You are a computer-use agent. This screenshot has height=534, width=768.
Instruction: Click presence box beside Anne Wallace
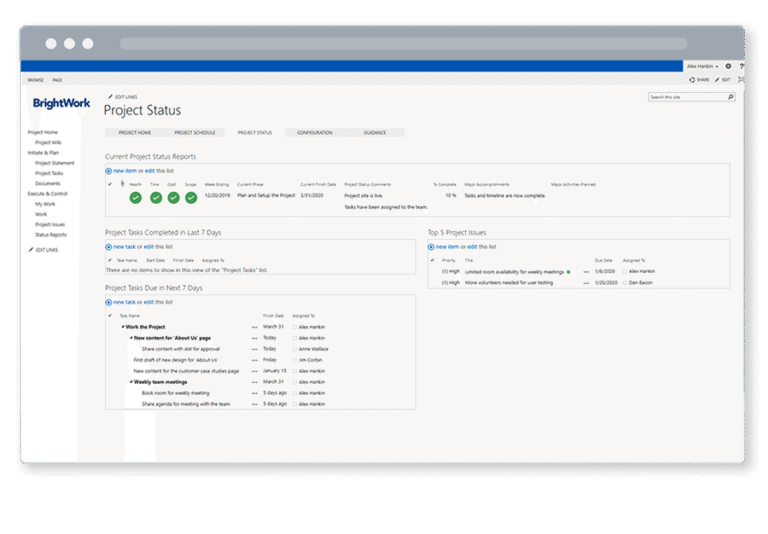[x=295, y=349]
